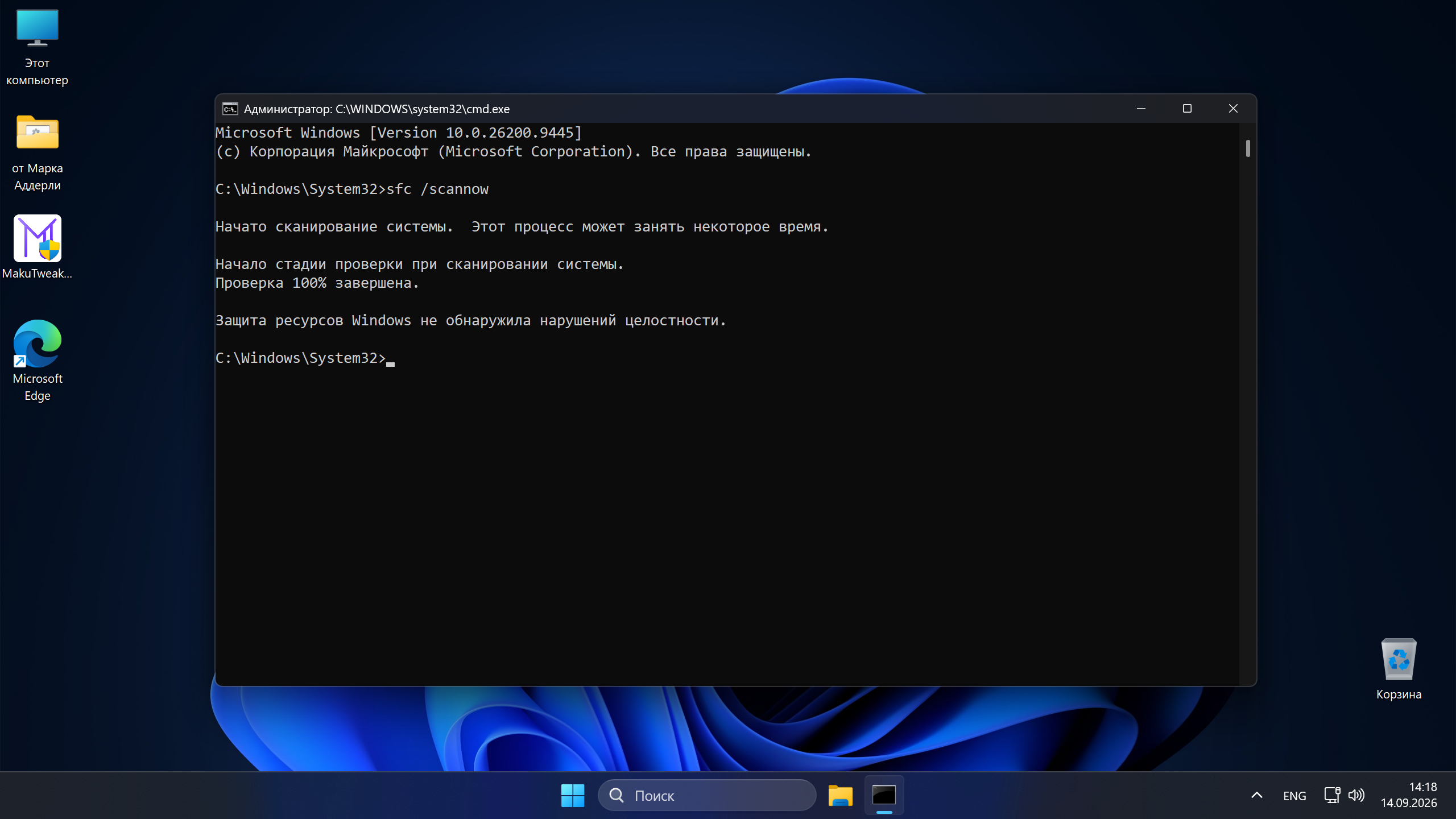Click the cmd.exe taskbar icon
This screenshot has height=819, width=1456.
tap(884, 795)
